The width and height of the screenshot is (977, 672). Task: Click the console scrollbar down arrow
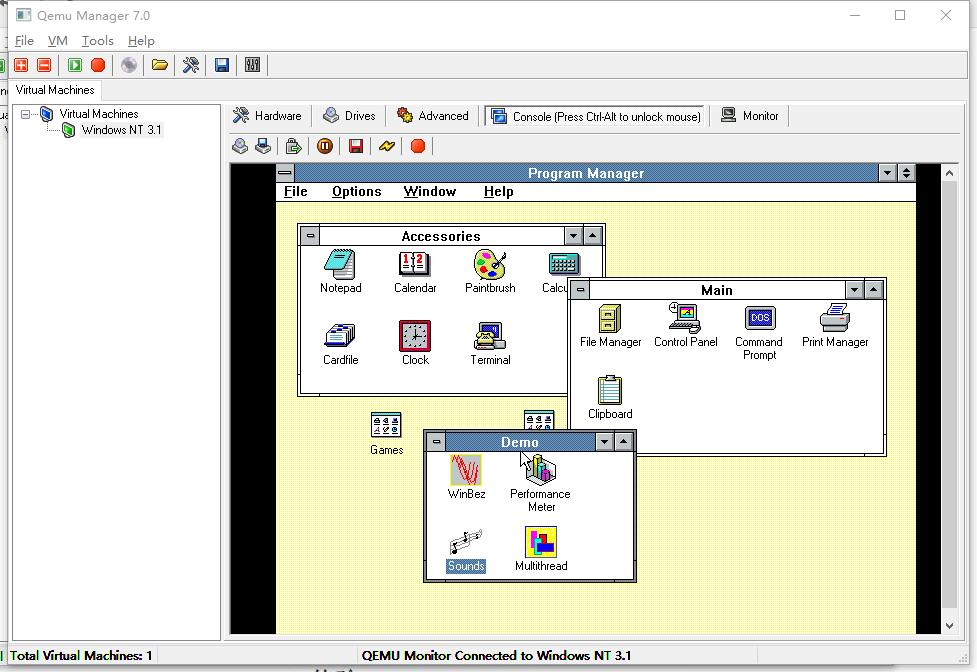[x=949, y=626]
